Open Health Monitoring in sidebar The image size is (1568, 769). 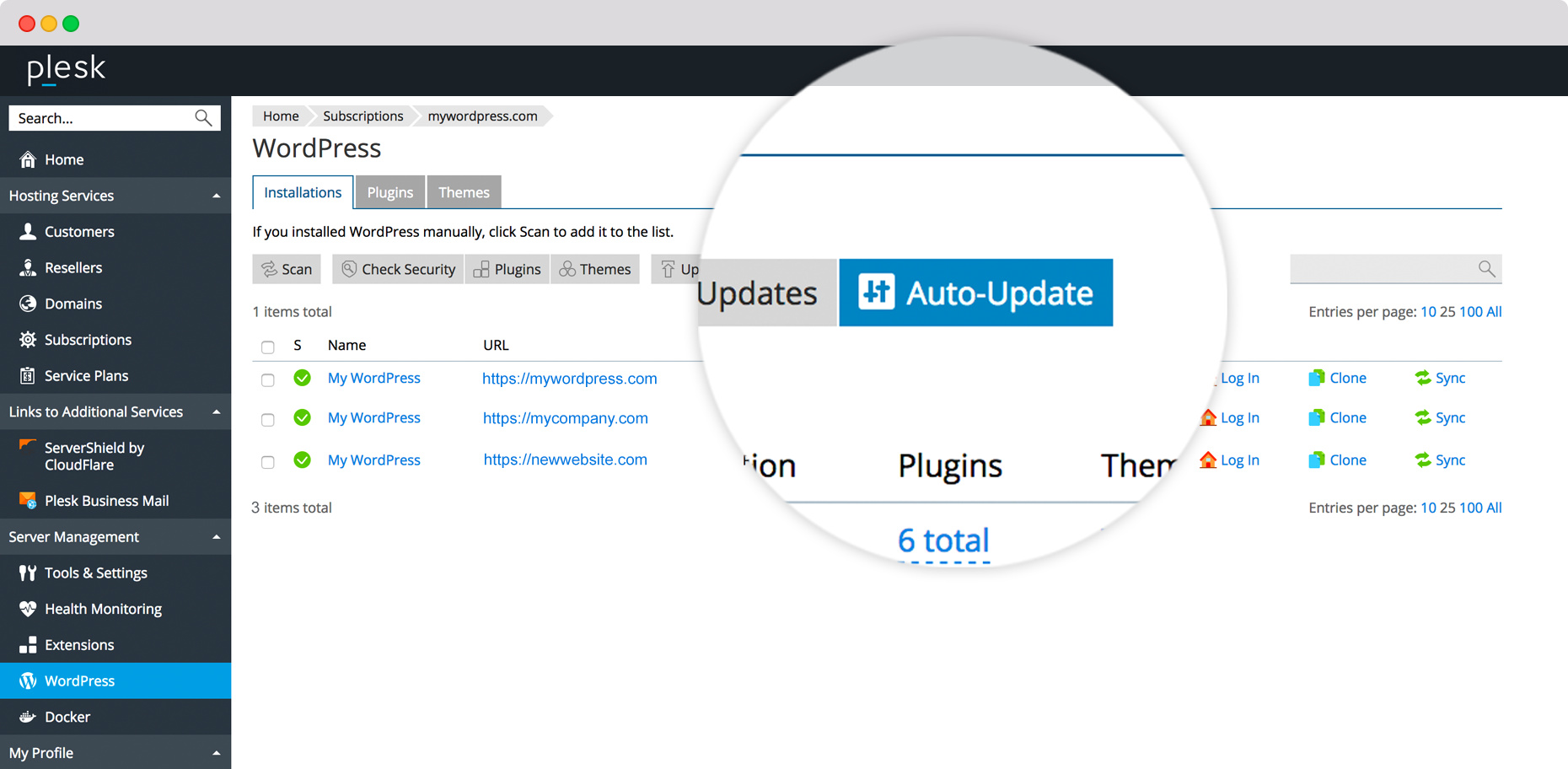[103, 609]
